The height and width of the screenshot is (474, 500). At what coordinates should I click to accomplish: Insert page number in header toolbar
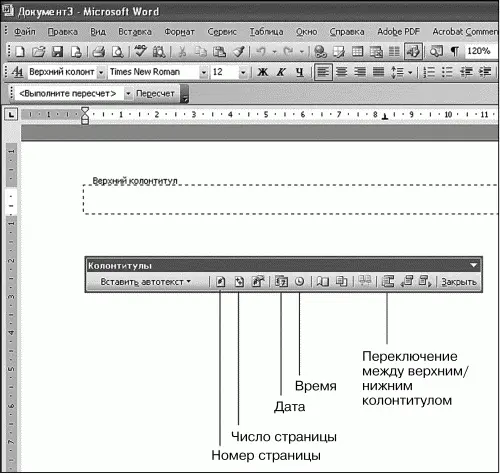[x=220, y=282]
